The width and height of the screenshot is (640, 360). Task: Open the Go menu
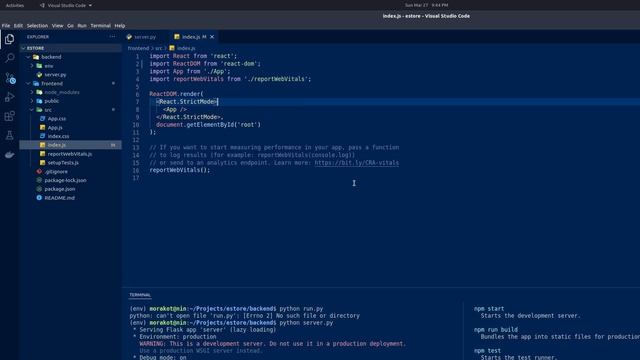tap(71, 25)
